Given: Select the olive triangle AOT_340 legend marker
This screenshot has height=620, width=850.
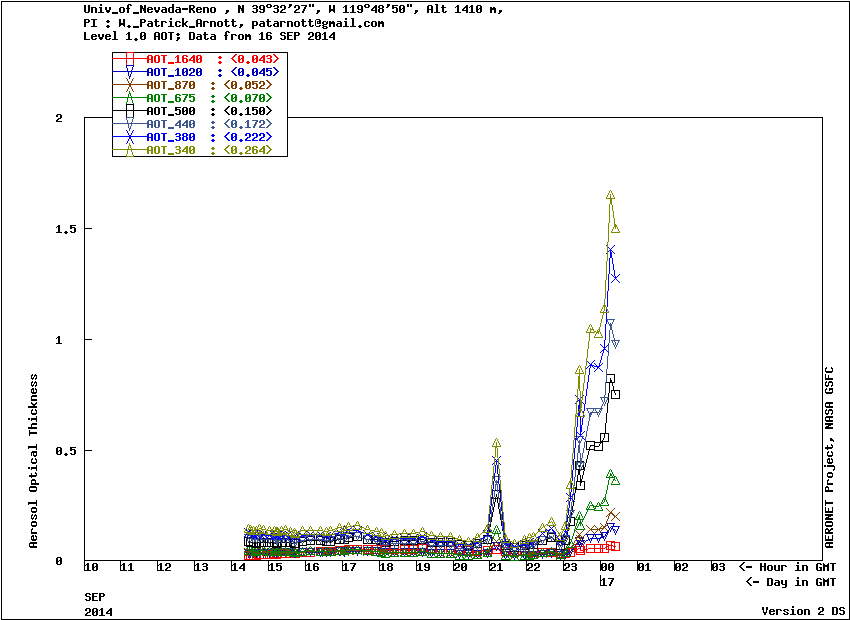Looking at the screenshot, I should click(130, 150).
